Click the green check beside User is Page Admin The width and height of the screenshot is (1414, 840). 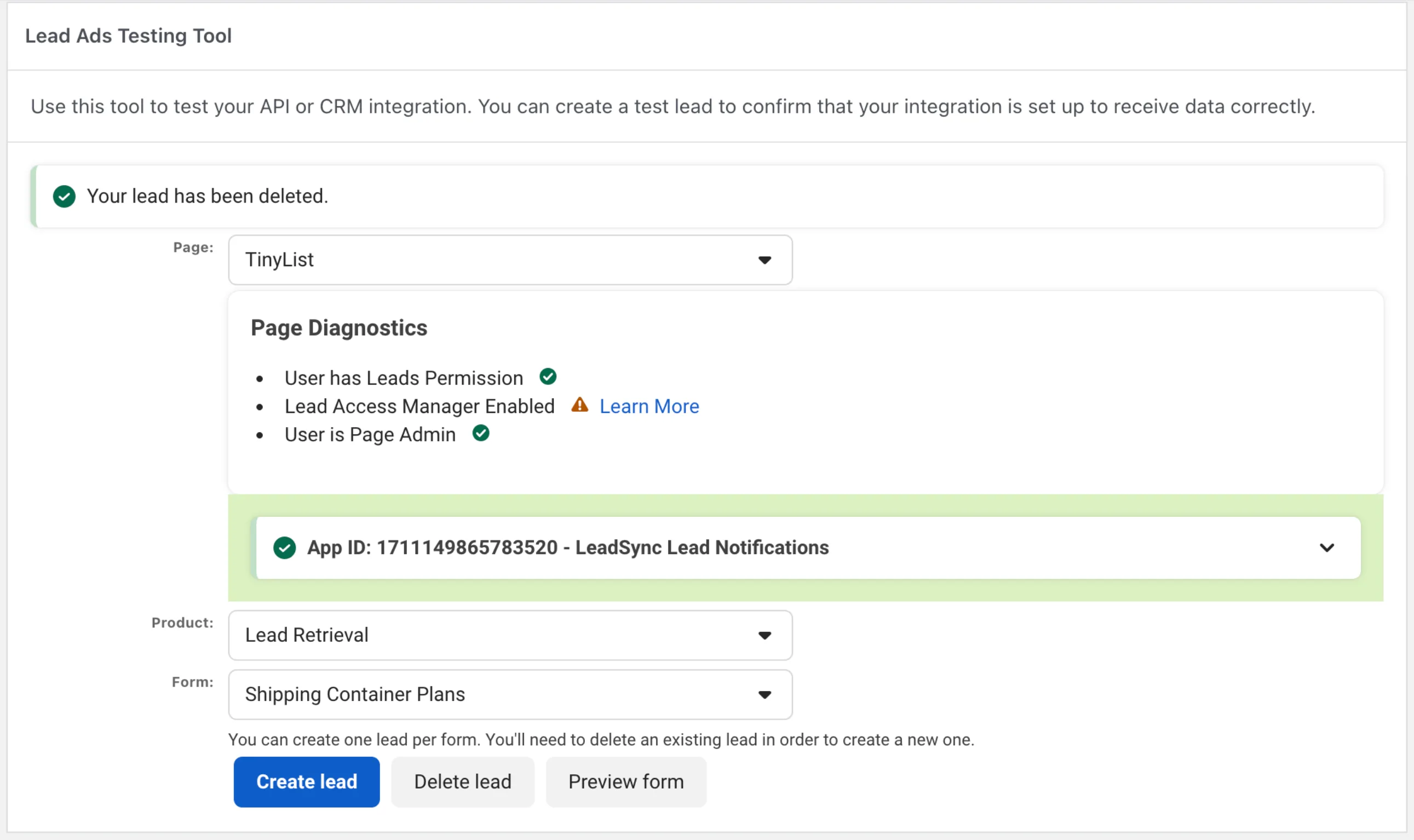481,433
